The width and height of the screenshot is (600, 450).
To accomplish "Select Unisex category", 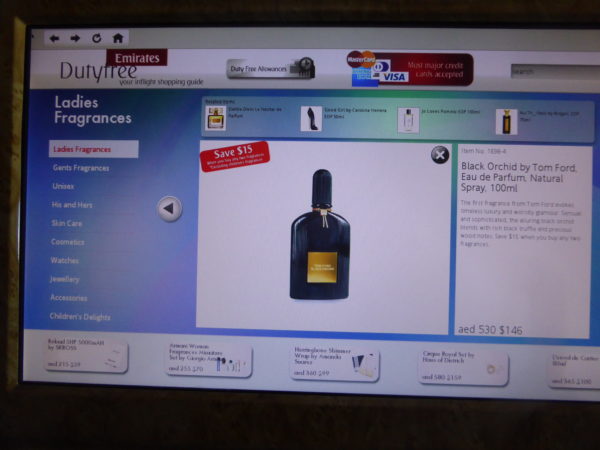I will [63, 186].
